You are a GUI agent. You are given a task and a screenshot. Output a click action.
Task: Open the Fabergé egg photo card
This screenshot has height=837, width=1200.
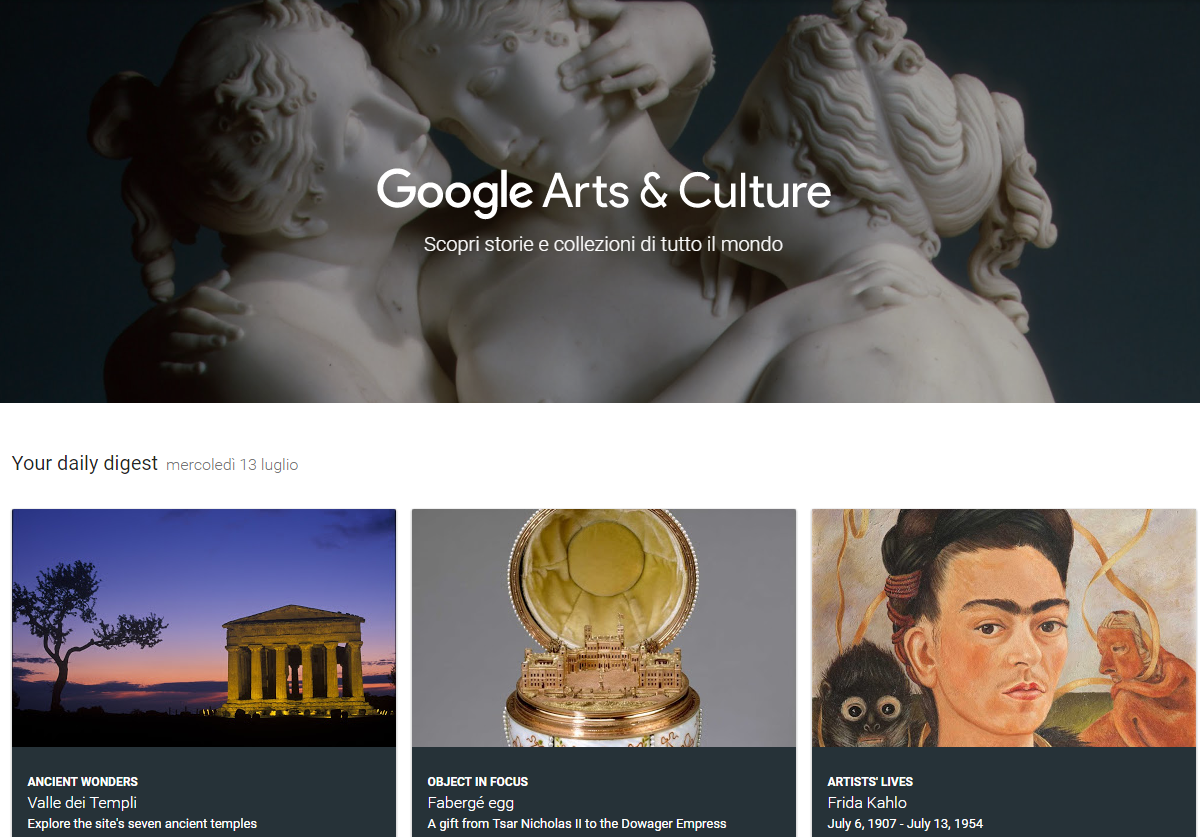(x=604, y=628)
